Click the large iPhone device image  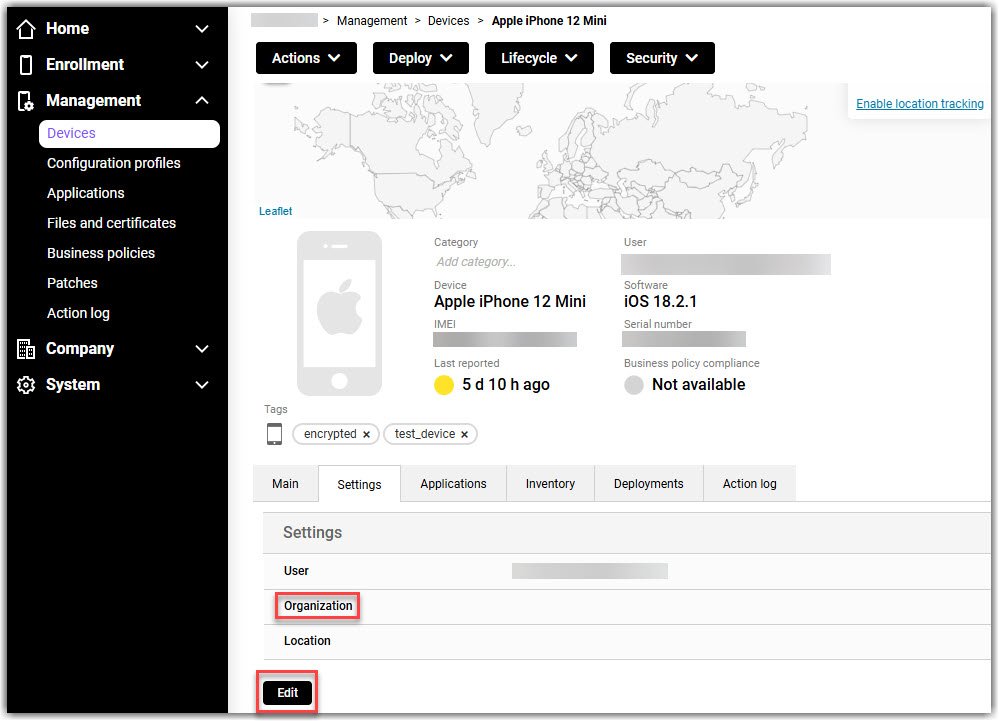340,313
